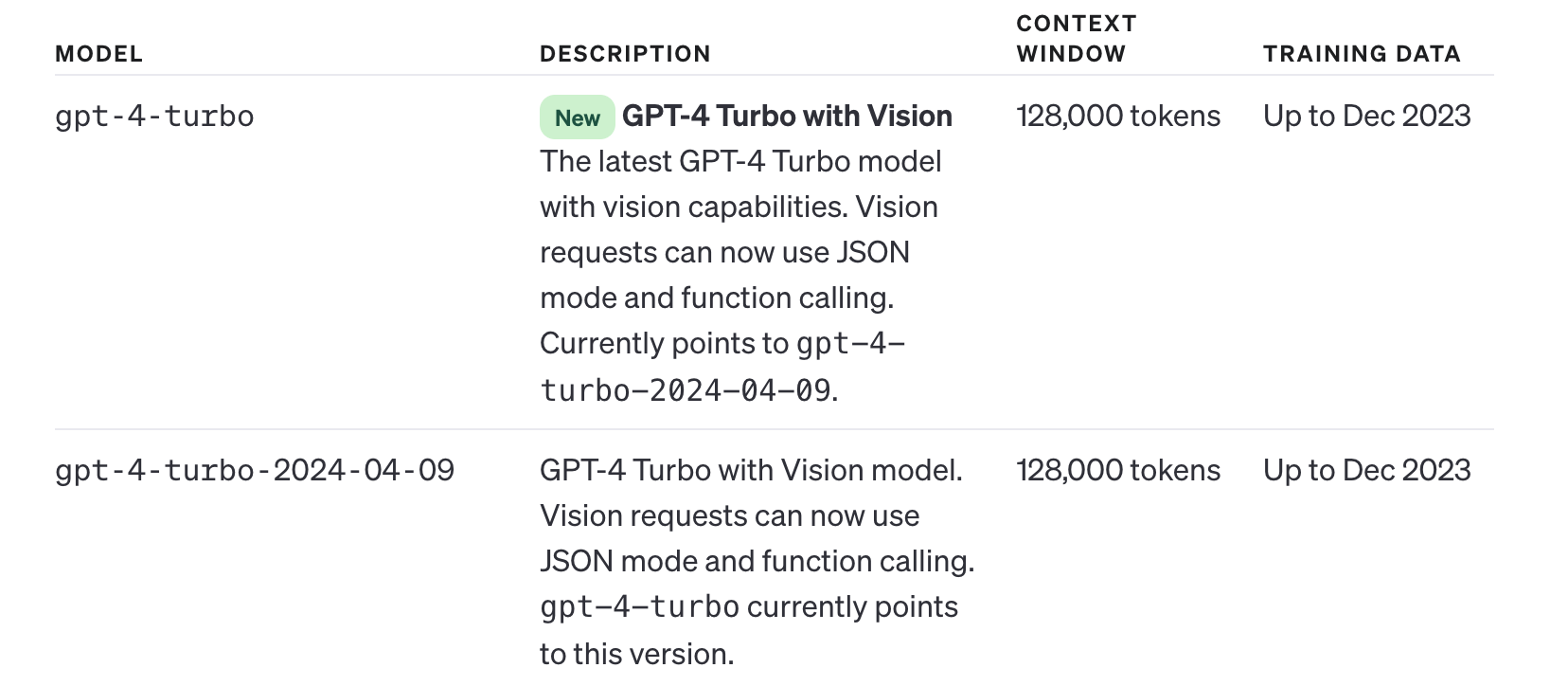Click 128,000 tokens in the gpt-4-turbo-2024-04-09 row
Image resolution: width=1568 pixels, height=686 pixels.
1118,470
